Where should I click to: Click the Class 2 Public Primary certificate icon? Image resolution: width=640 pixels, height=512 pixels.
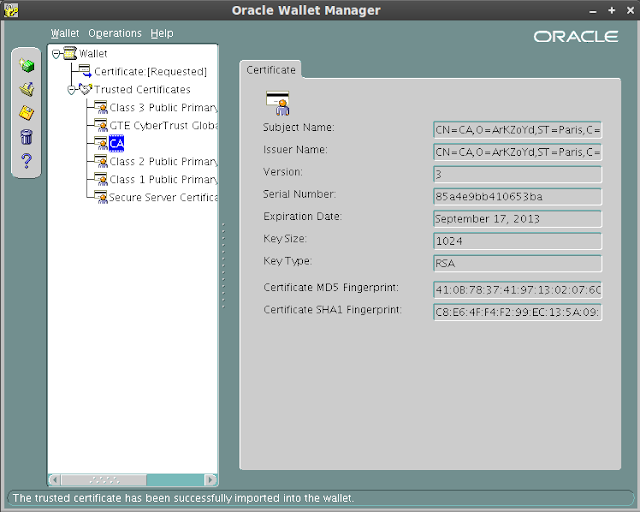point(101,161)
